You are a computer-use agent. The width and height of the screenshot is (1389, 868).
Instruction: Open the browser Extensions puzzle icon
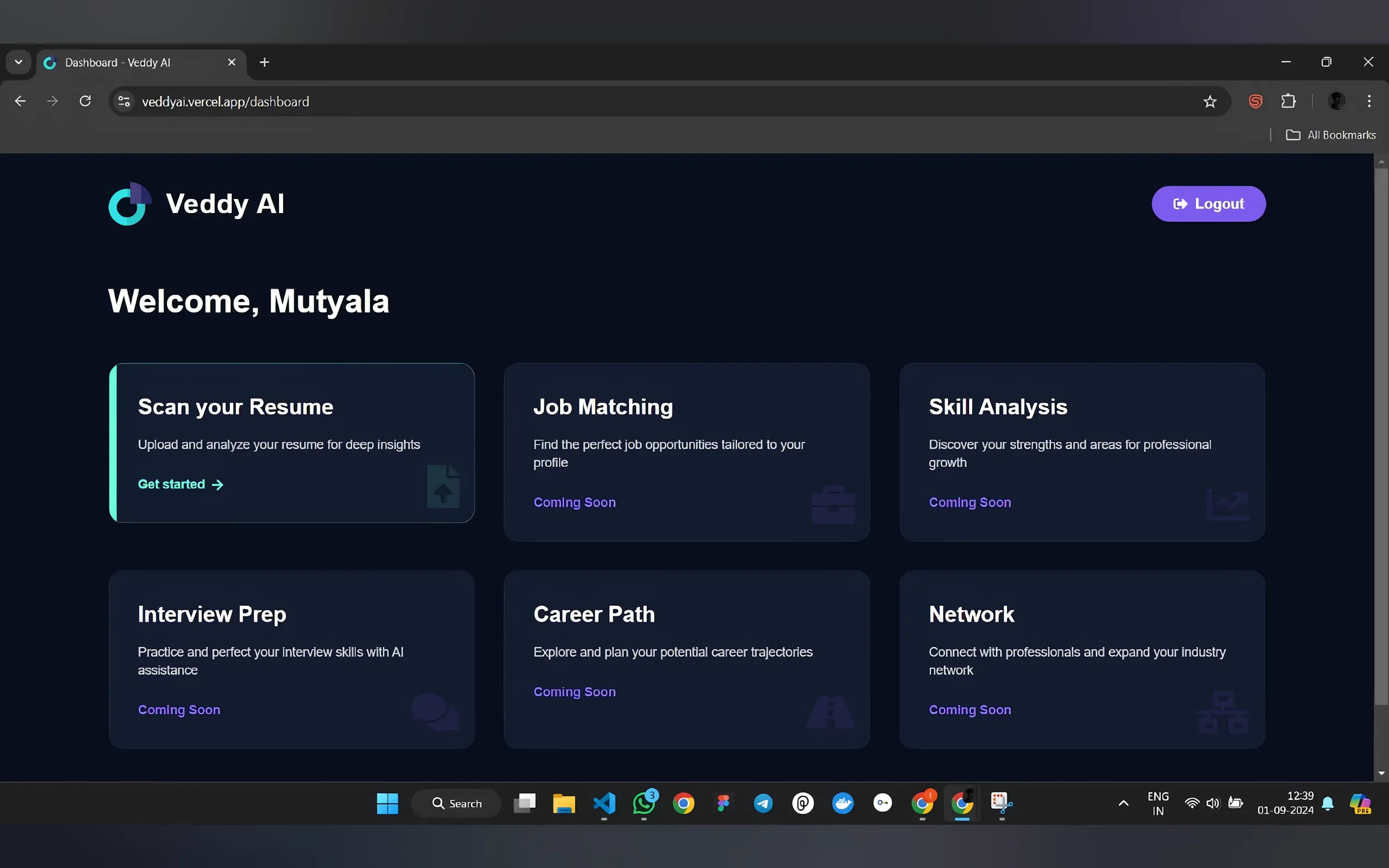coord(1288,102)
